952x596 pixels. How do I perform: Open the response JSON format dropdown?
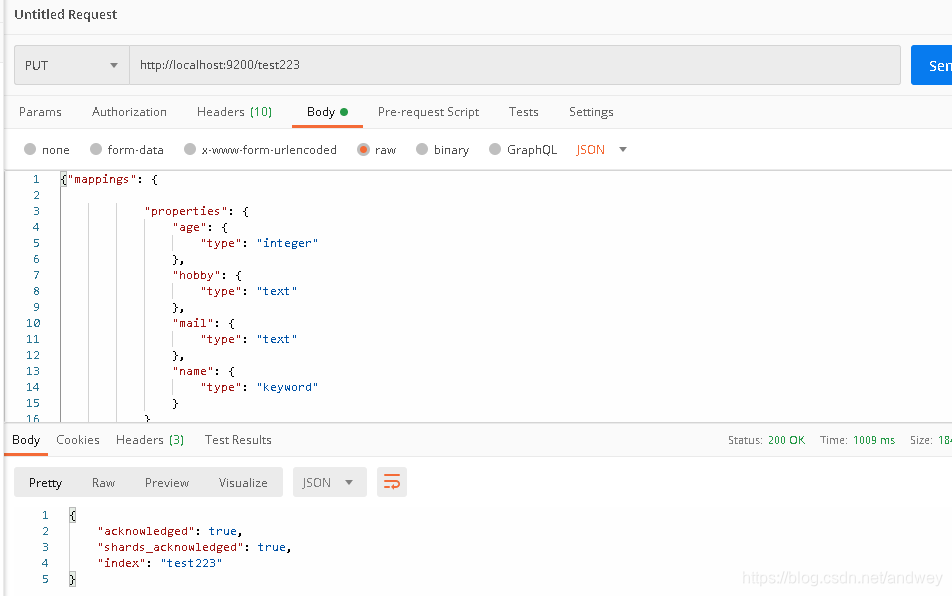tap(329, 482)
